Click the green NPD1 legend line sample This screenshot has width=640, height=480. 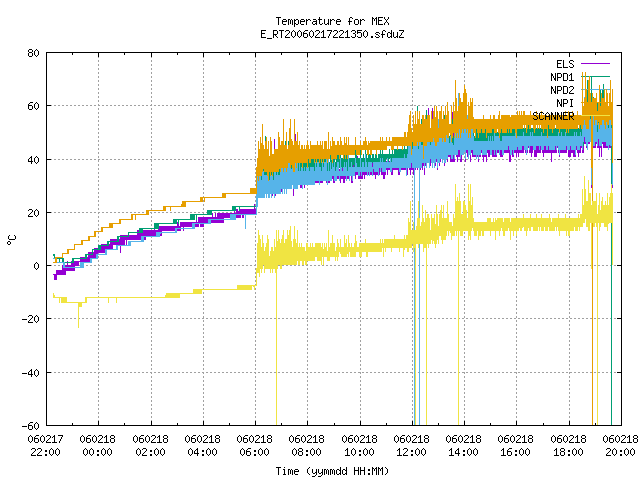596,77
